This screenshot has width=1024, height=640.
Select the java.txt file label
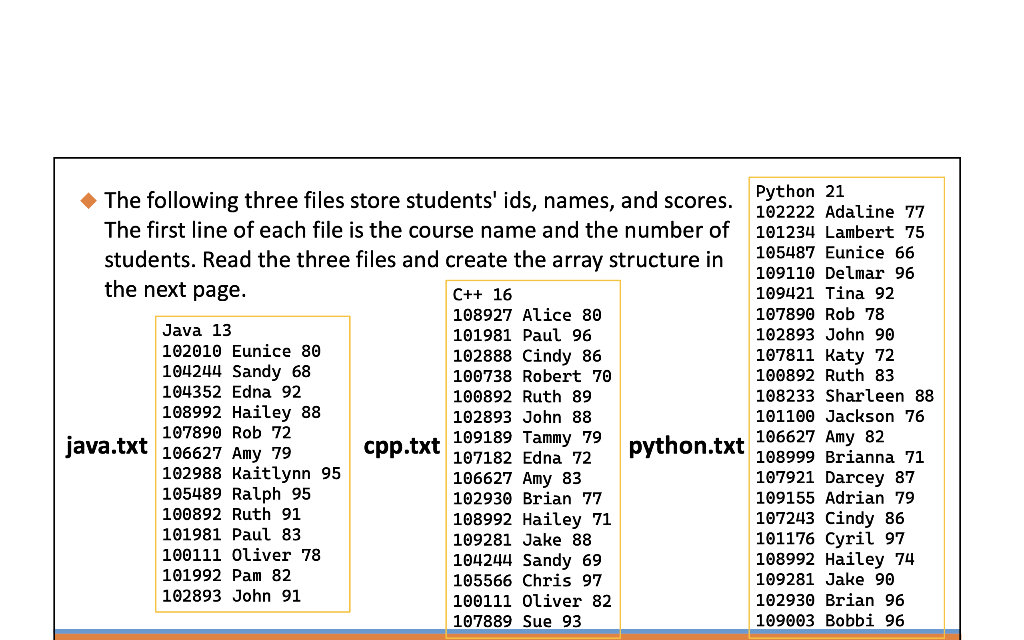point(106,446)
